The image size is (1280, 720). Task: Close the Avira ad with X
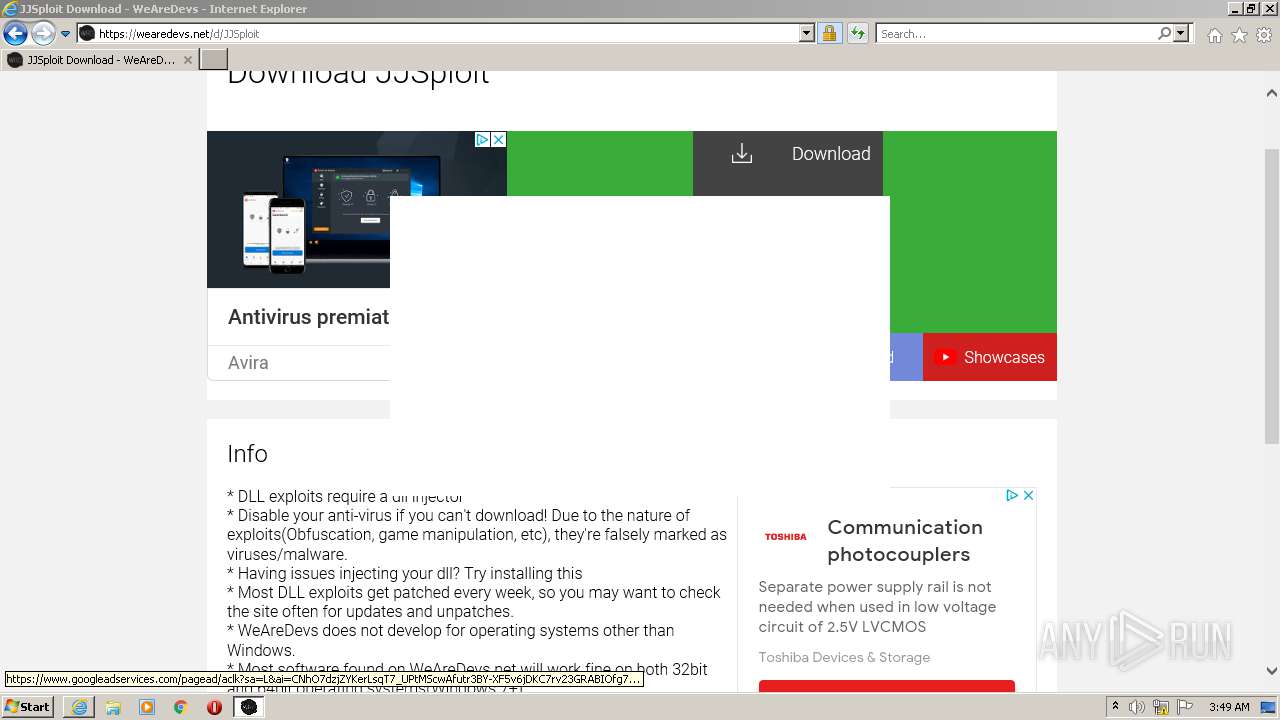tap(498, 139)
